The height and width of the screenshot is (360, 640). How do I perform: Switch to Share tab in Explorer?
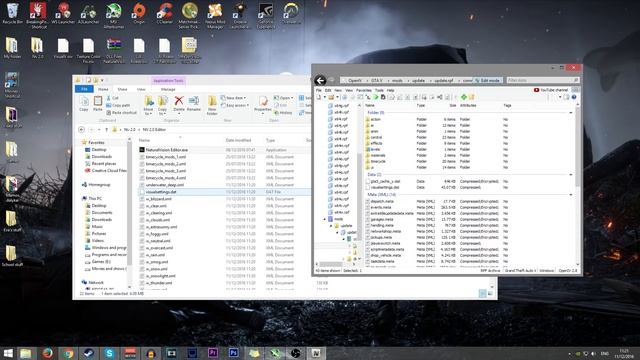point(122,89)
